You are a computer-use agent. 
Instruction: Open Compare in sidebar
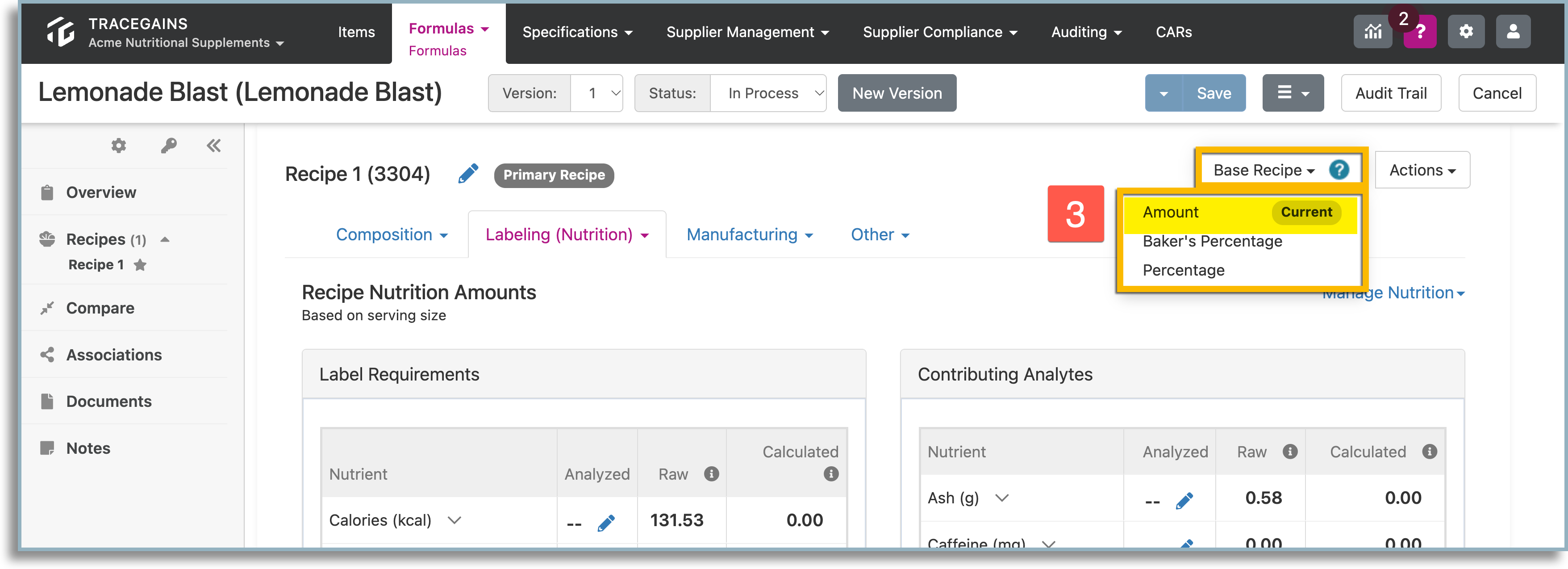pyautogui.click(x=100, y=308)
